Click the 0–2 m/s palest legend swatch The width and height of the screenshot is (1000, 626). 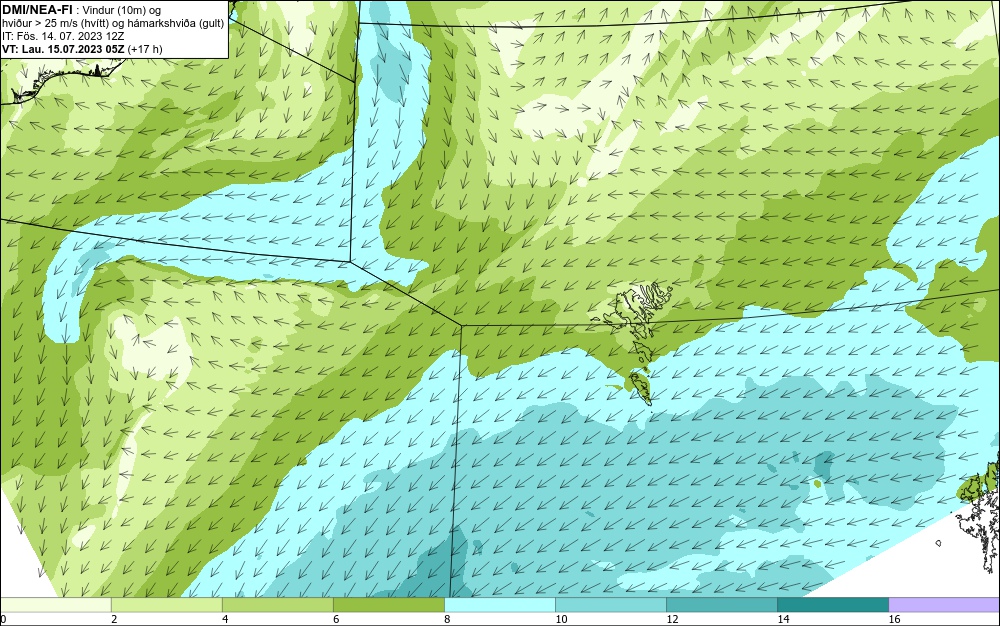point(55,605)
